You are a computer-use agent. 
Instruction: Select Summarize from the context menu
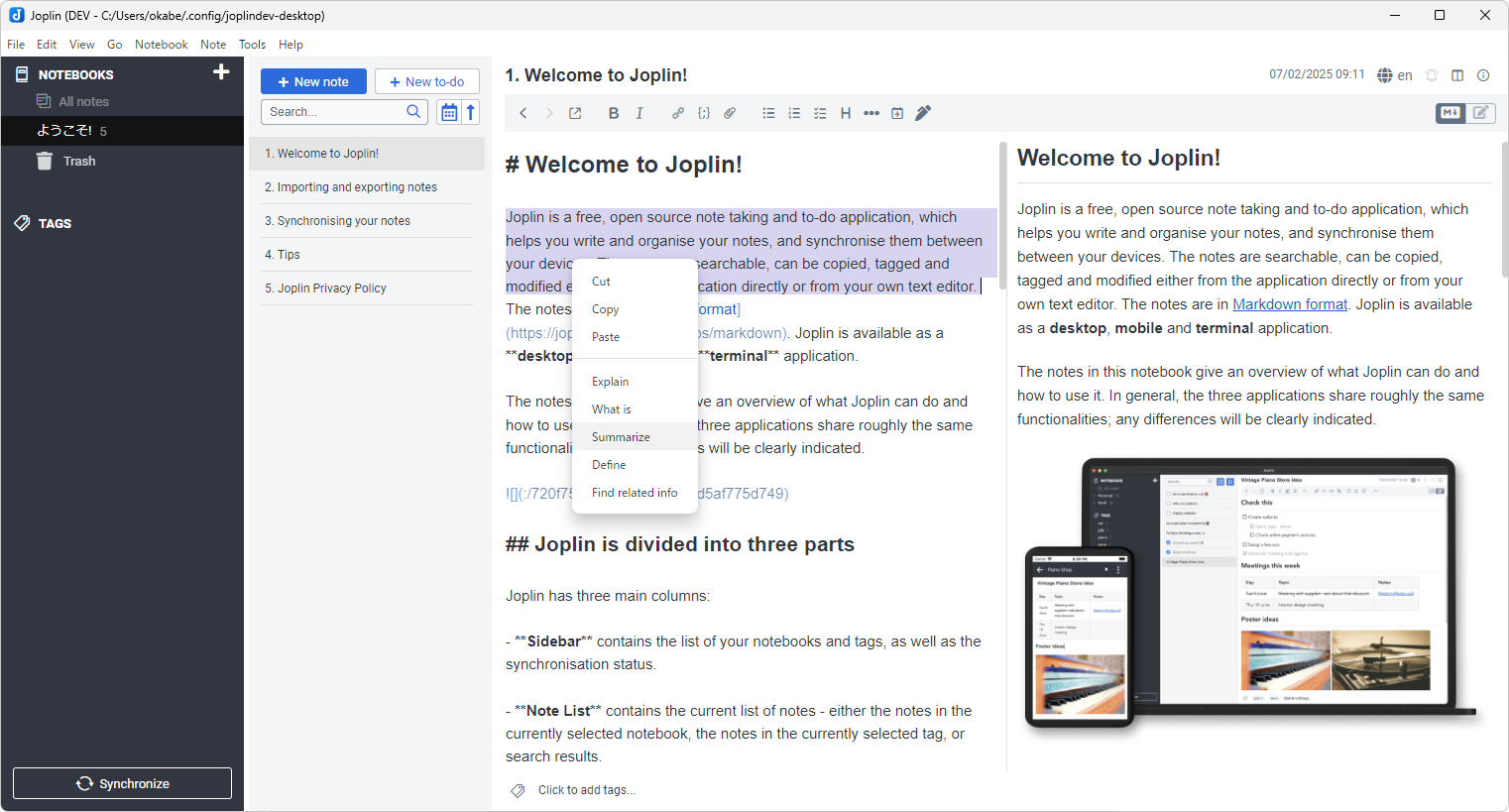click(x=621, y=437)
